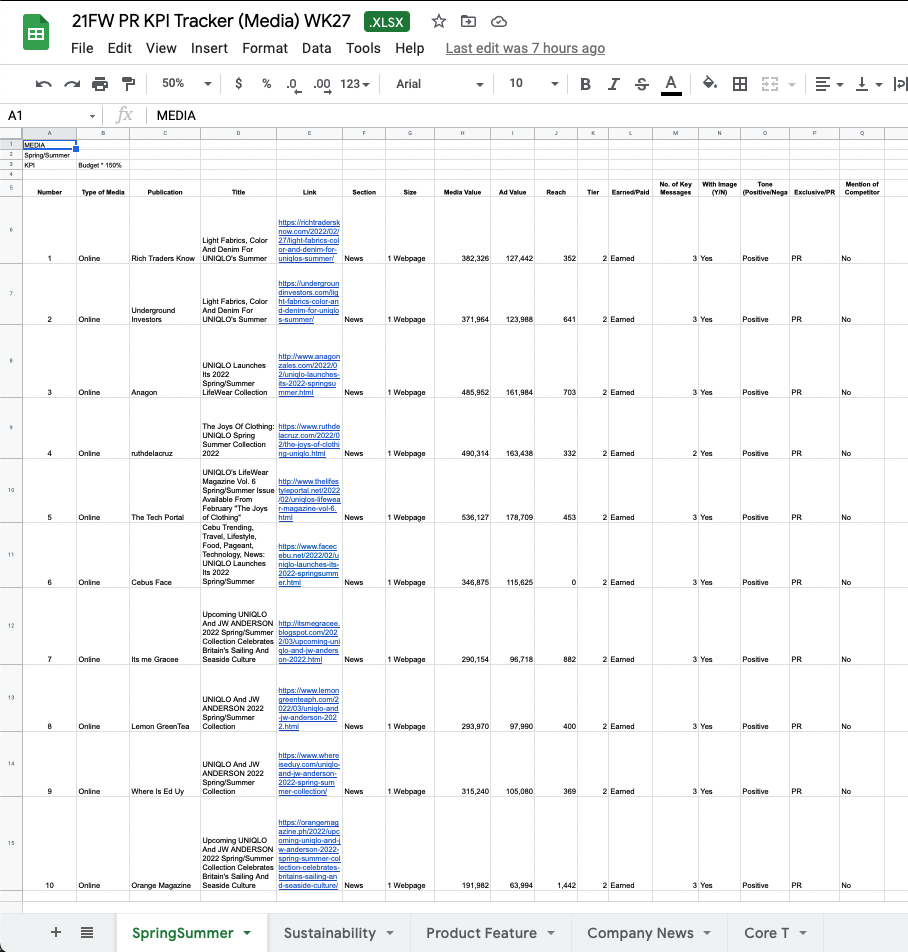Image resolution: width=908 pixels, height=952 pixels.
Task: Open the Data menu
Action: pyautogui.click(x=317, y=49)
